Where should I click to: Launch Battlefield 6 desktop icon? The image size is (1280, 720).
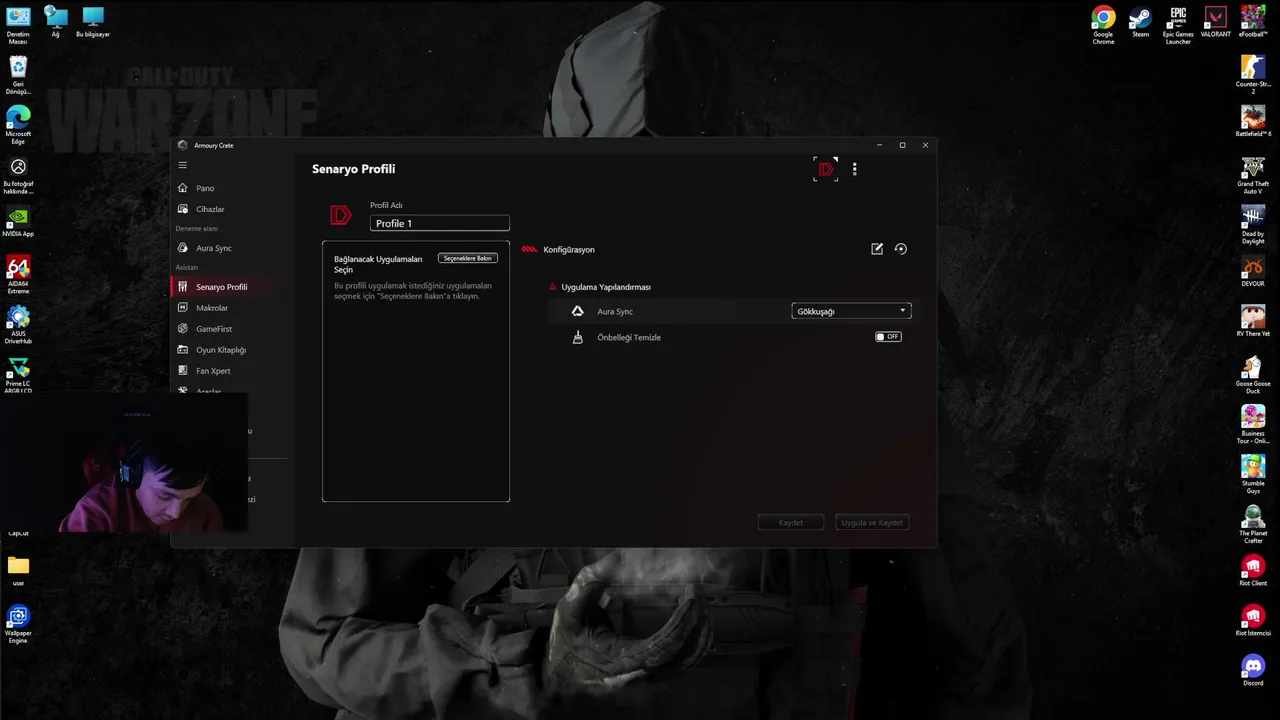coord(1253,122)
